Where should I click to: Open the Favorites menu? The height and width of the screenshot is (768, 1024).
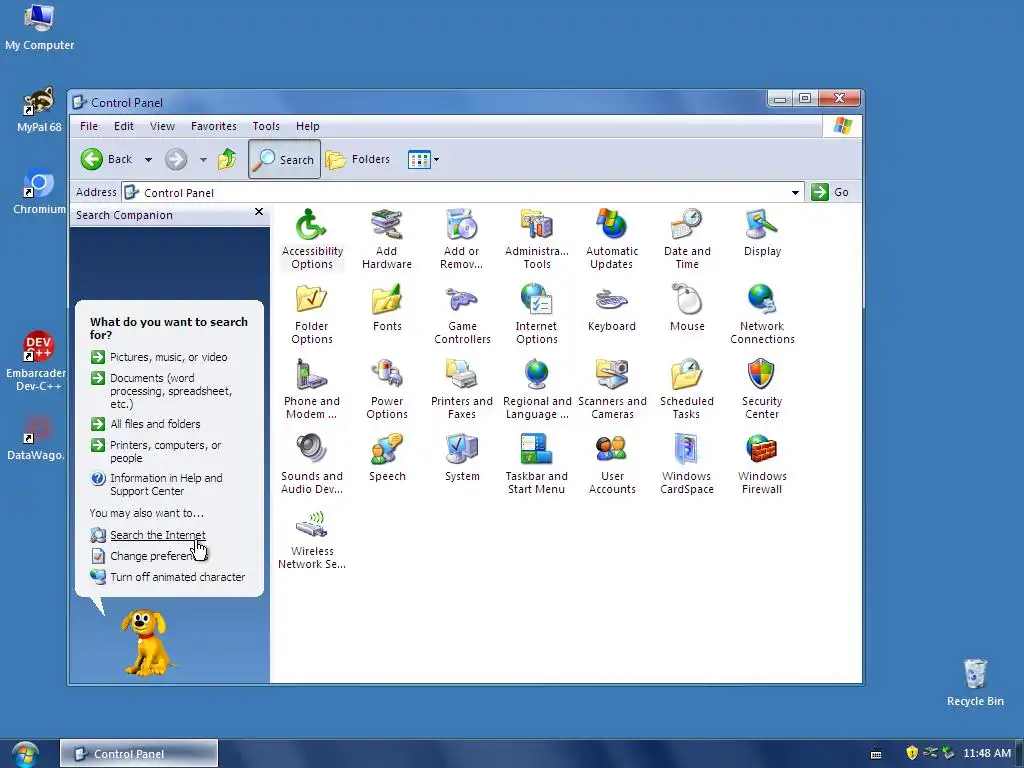click(x=214, y=126)
